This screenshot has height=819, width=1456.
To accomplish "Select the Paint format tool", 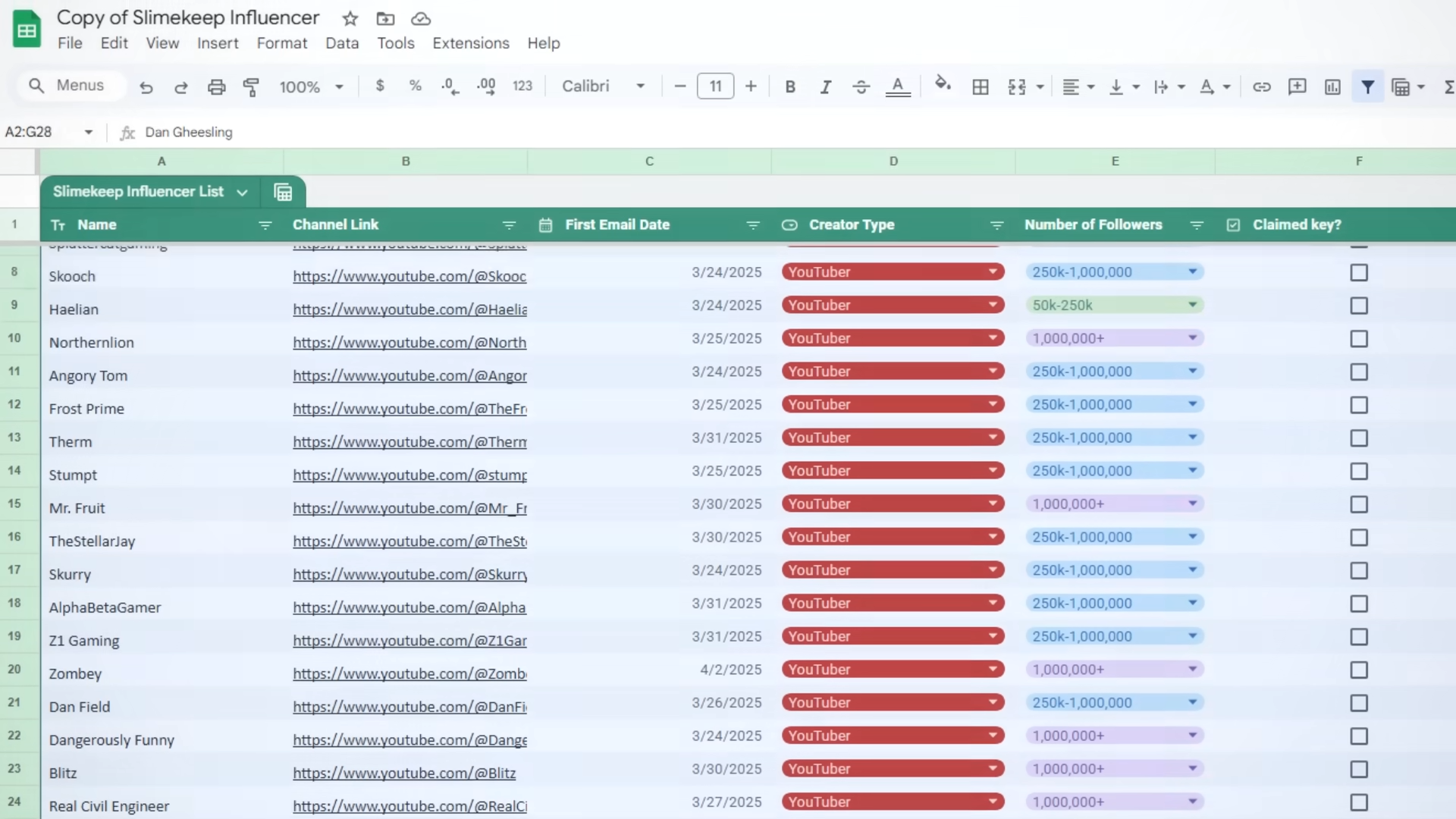I will [251, 87].
